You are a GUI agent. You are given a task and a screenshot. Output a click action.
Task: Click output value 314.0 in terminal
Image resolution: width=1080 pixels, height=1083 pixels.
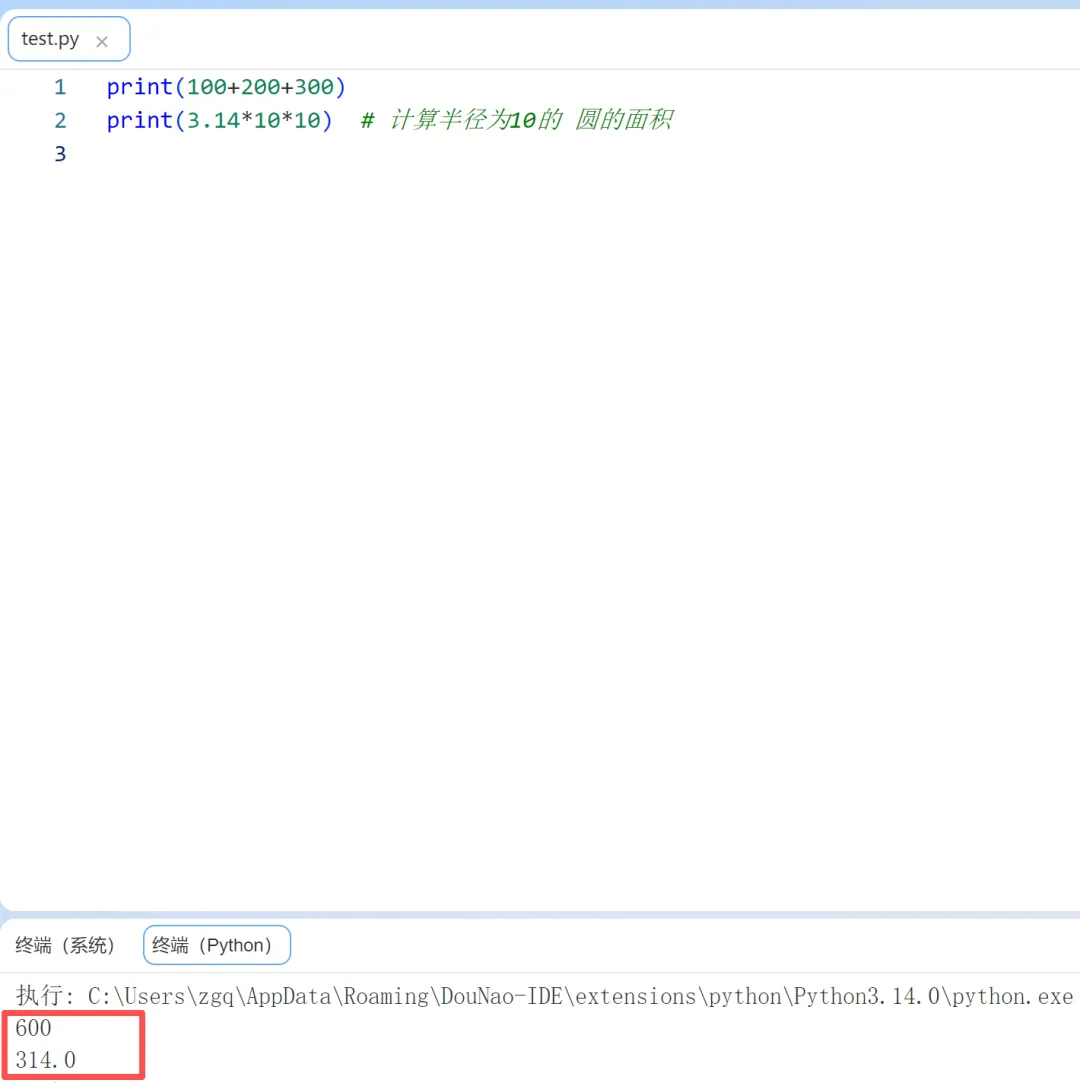point(46,1060)
